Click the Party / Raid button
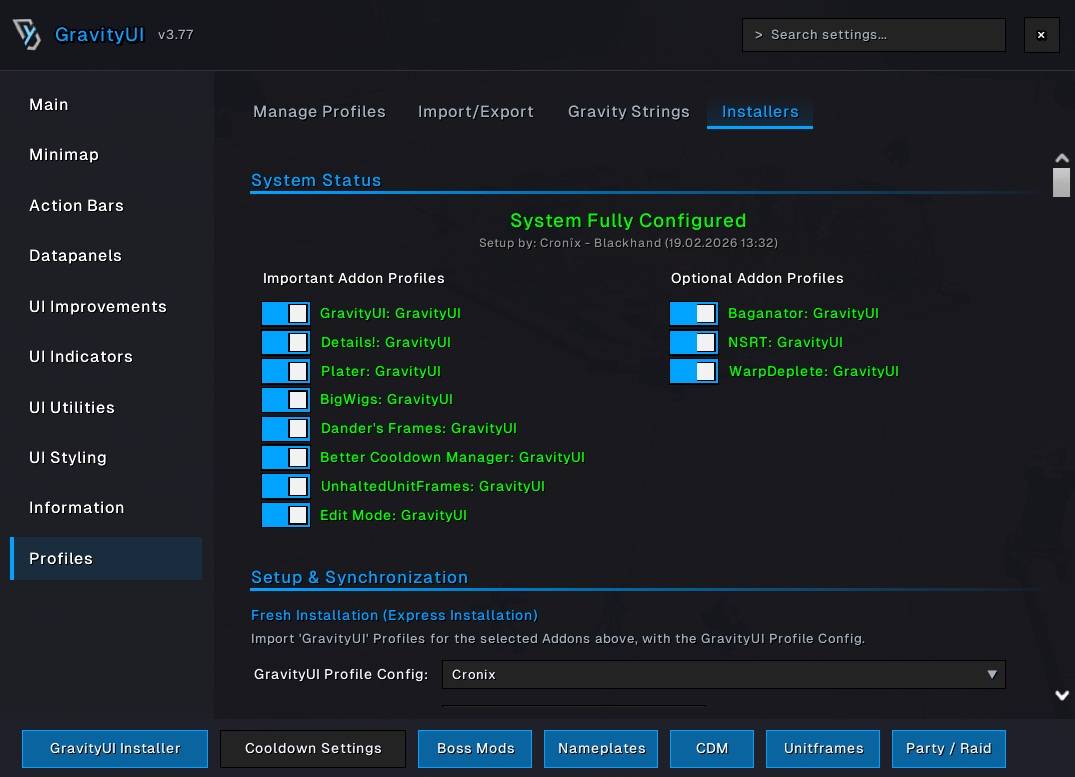The height and width of the screenshot is (777, 1075). coord(949,748)
